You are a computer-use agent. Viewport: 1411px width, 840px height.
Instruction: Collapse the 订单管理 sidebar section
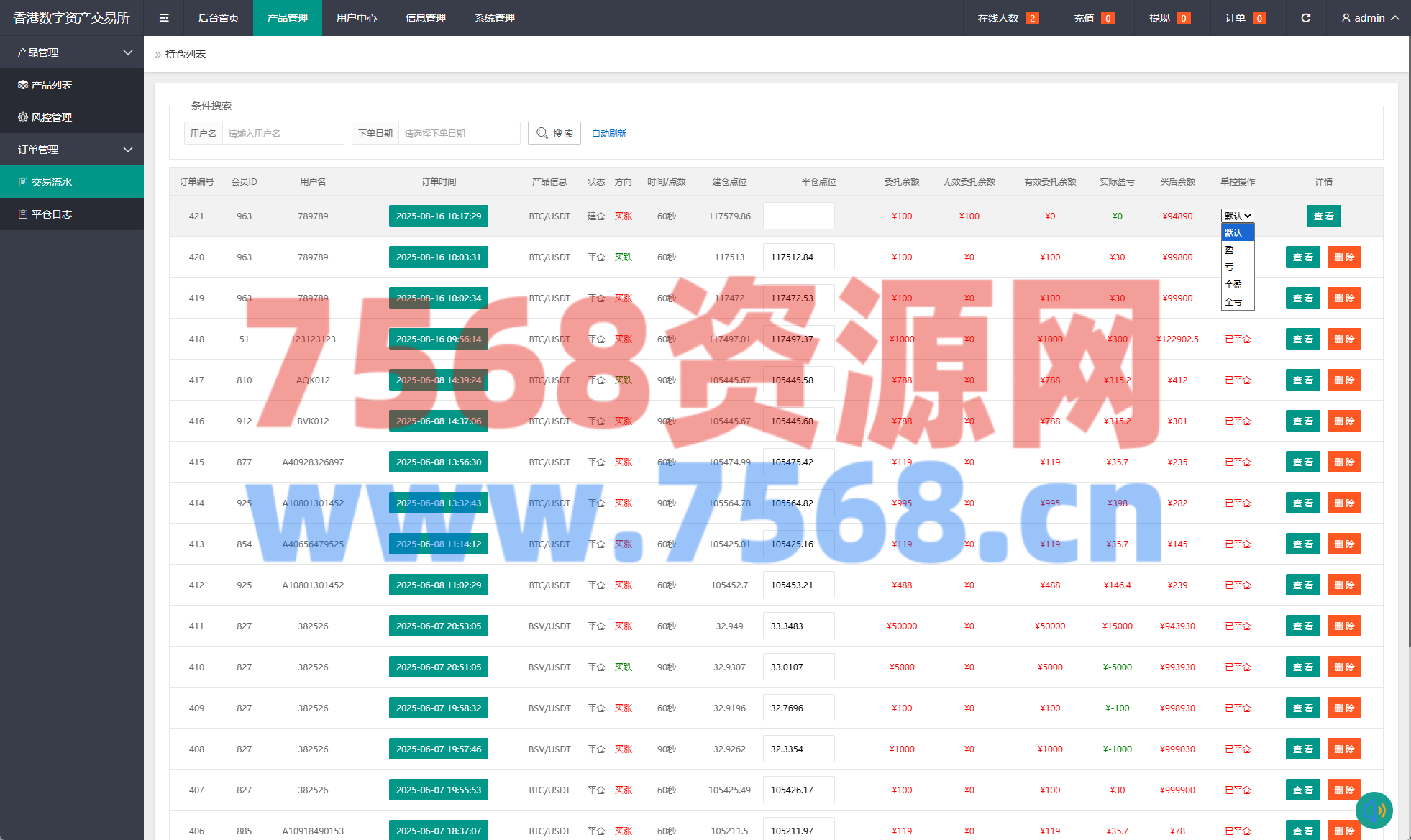[72, 150]
